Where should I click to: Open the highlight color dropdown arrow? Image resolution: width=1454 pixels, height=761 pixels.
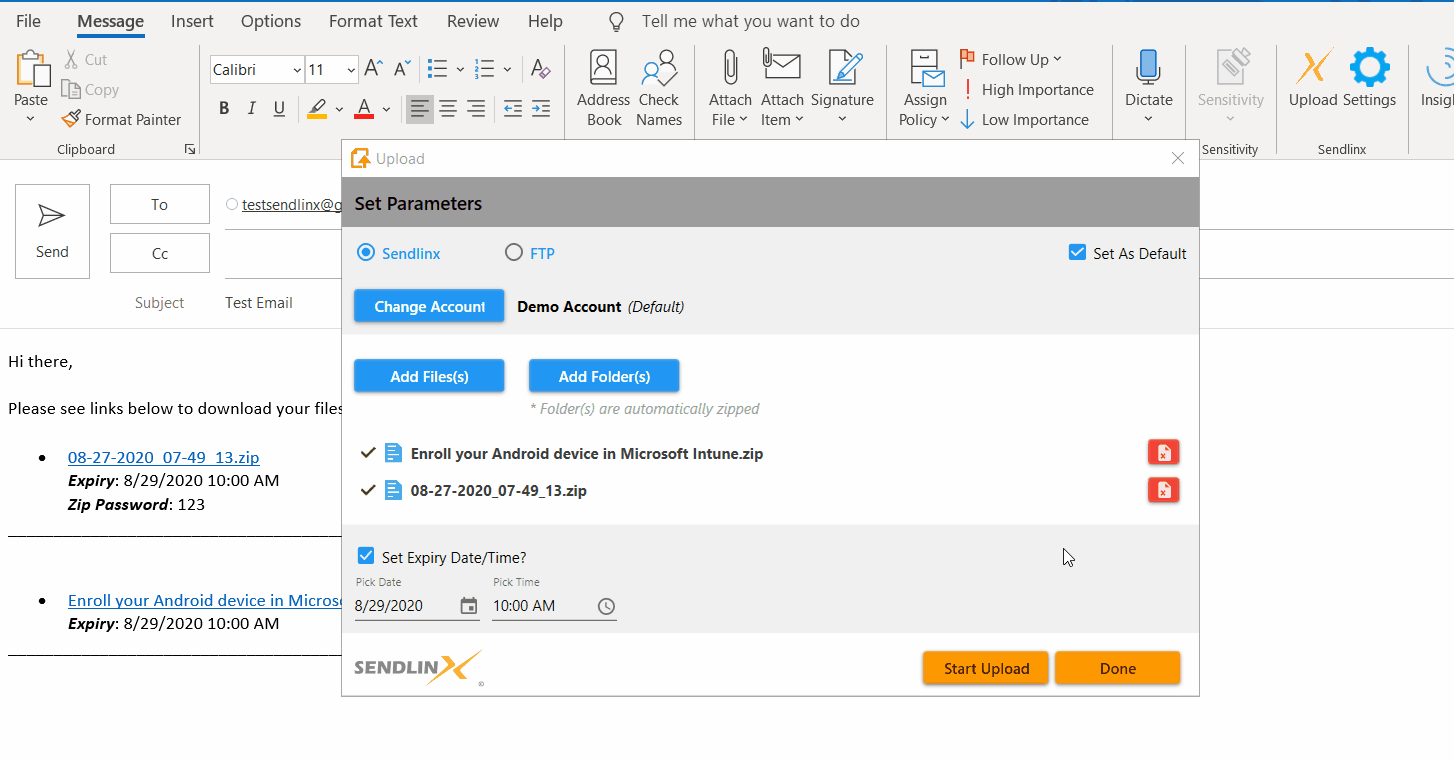(339, 109)
